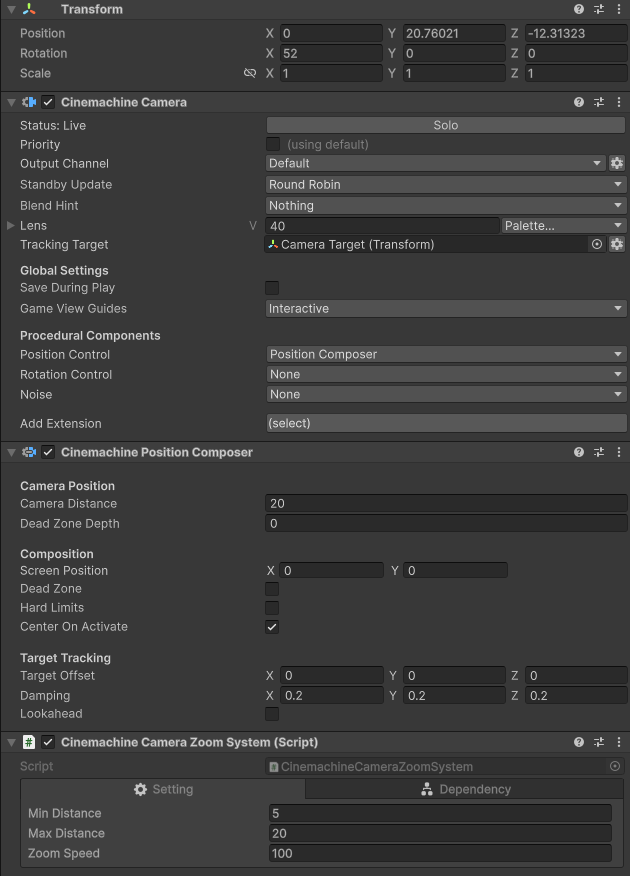Enable Save During Play checkbox
The height and width of the screenshot is (876, 630).
pyautogui.click(x=272, y=288)
